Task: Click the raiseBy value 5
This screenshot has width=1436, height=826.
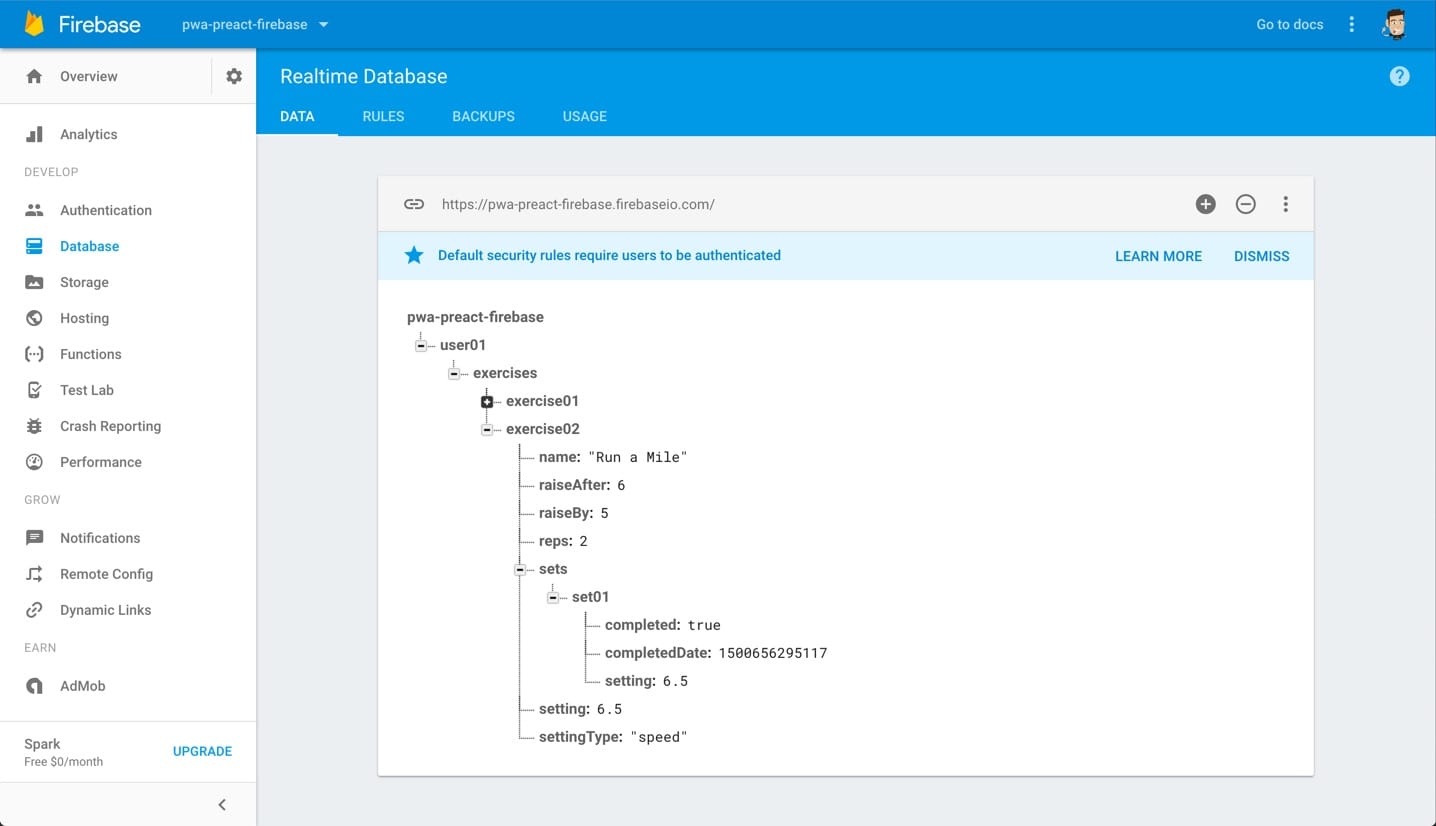Action: click(604, 513)
